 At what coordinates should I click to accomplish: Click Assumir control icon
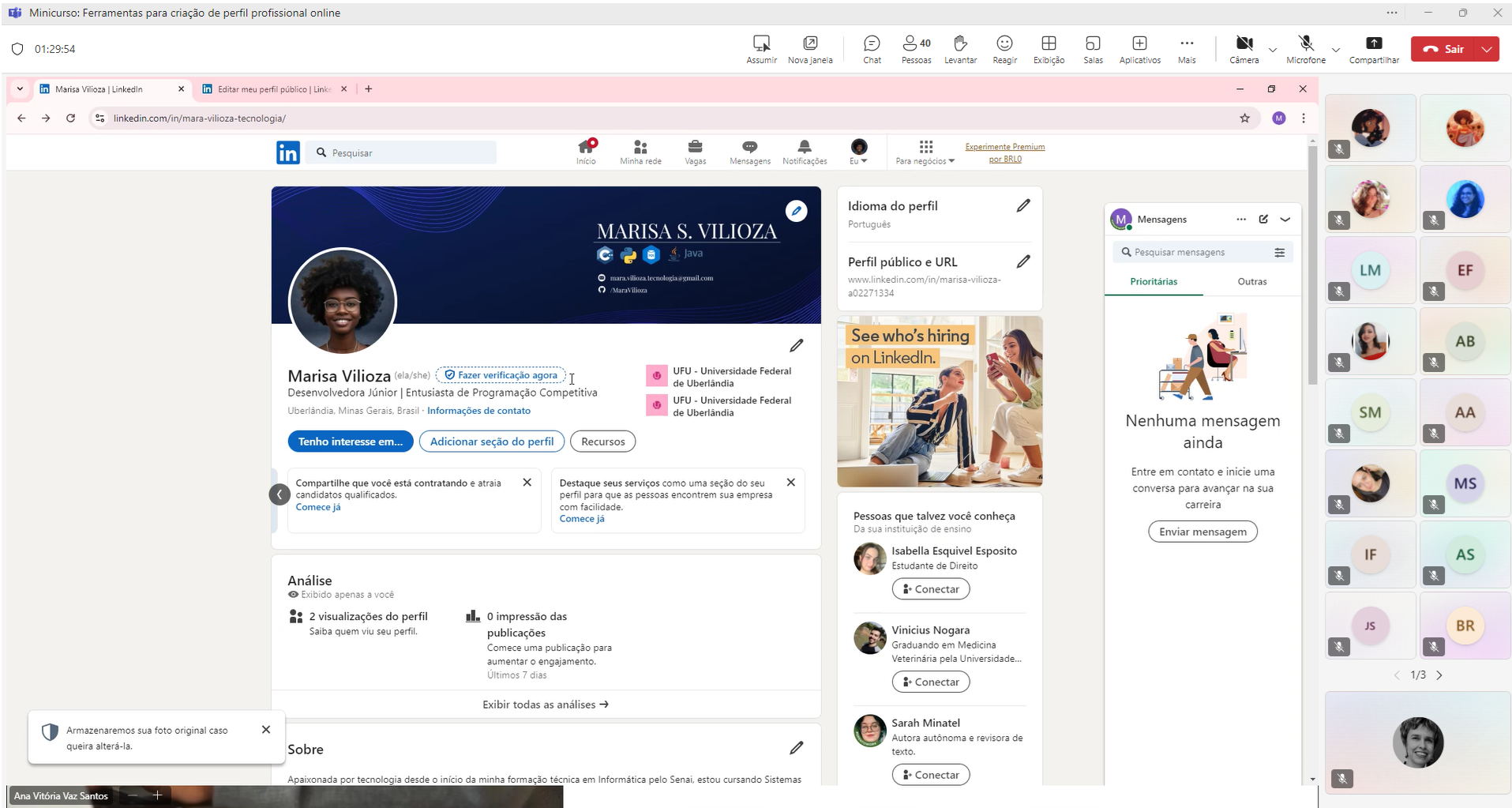tap(761, 49)
